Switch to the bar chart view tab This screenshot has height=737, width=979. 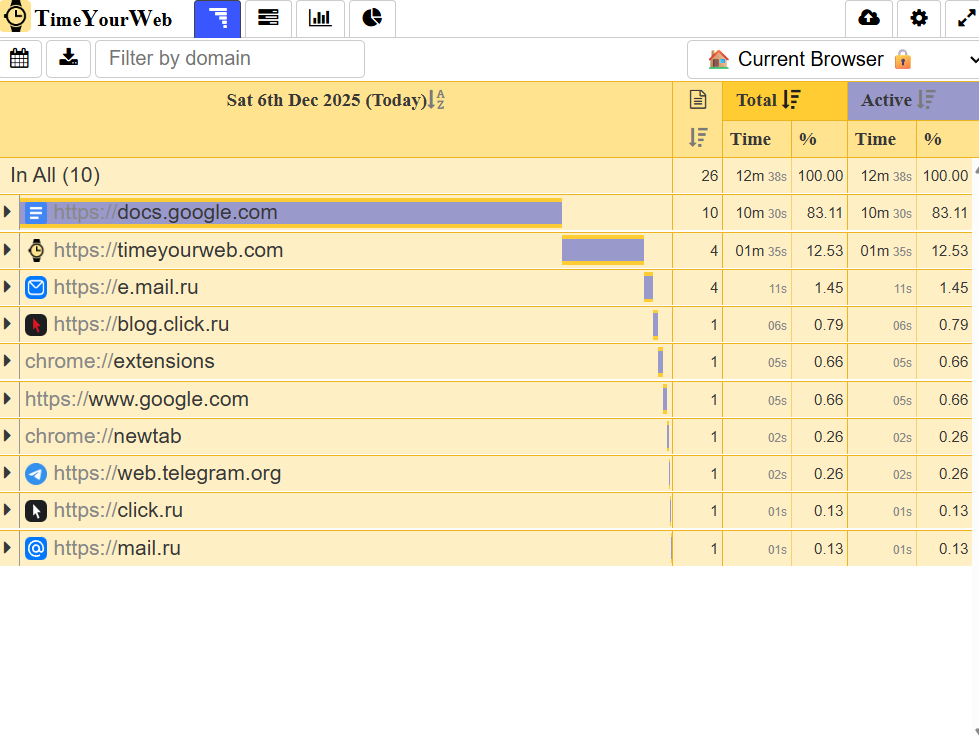[x=320, y=19]
